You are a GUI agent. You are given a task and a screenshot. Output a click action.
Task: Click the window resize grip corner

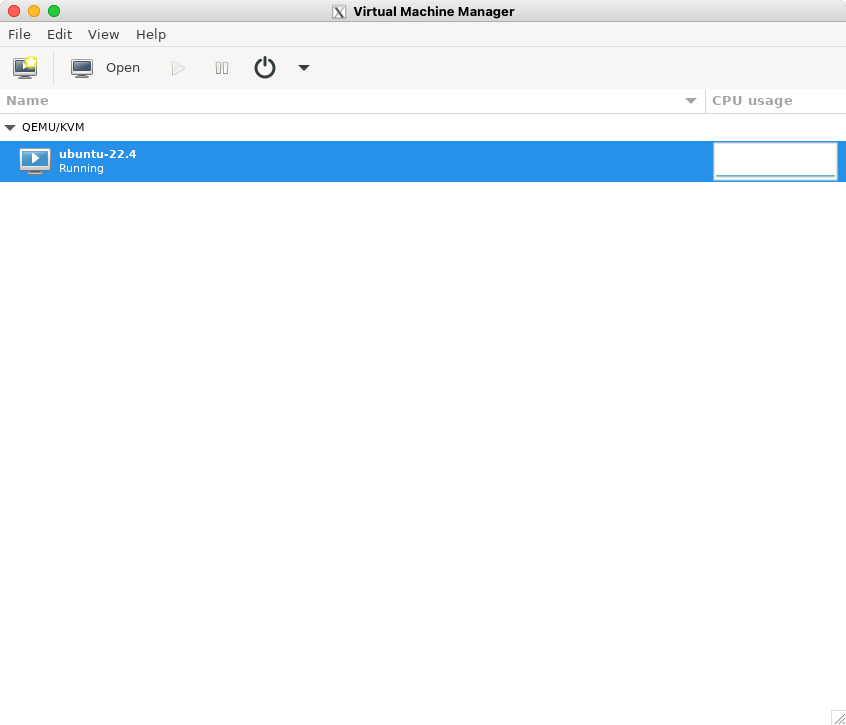[x=838, y=717]
